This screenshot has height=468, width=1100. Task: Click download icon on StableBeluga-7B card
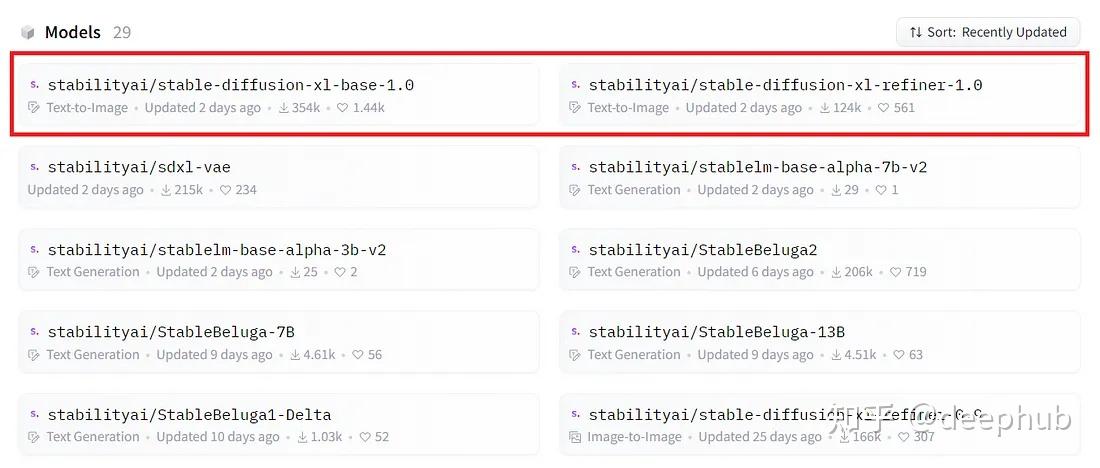tap(295, 355)
